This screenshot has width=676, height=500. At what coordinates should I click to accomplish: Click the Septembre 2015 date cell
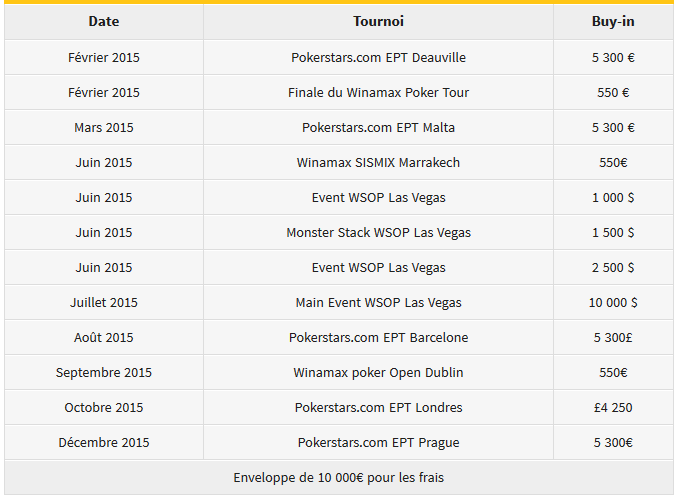click(104, 372)
